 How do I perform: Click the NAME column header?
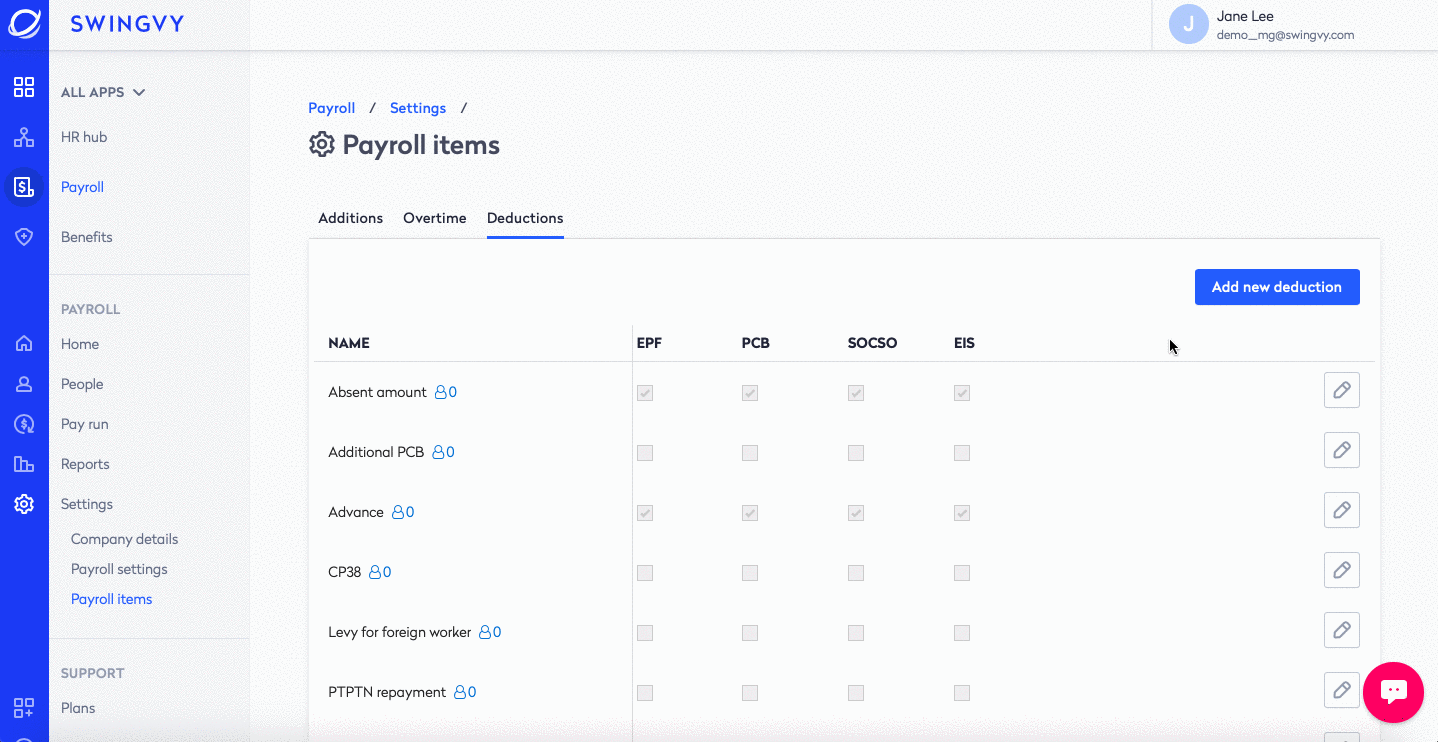pos(349,343)
